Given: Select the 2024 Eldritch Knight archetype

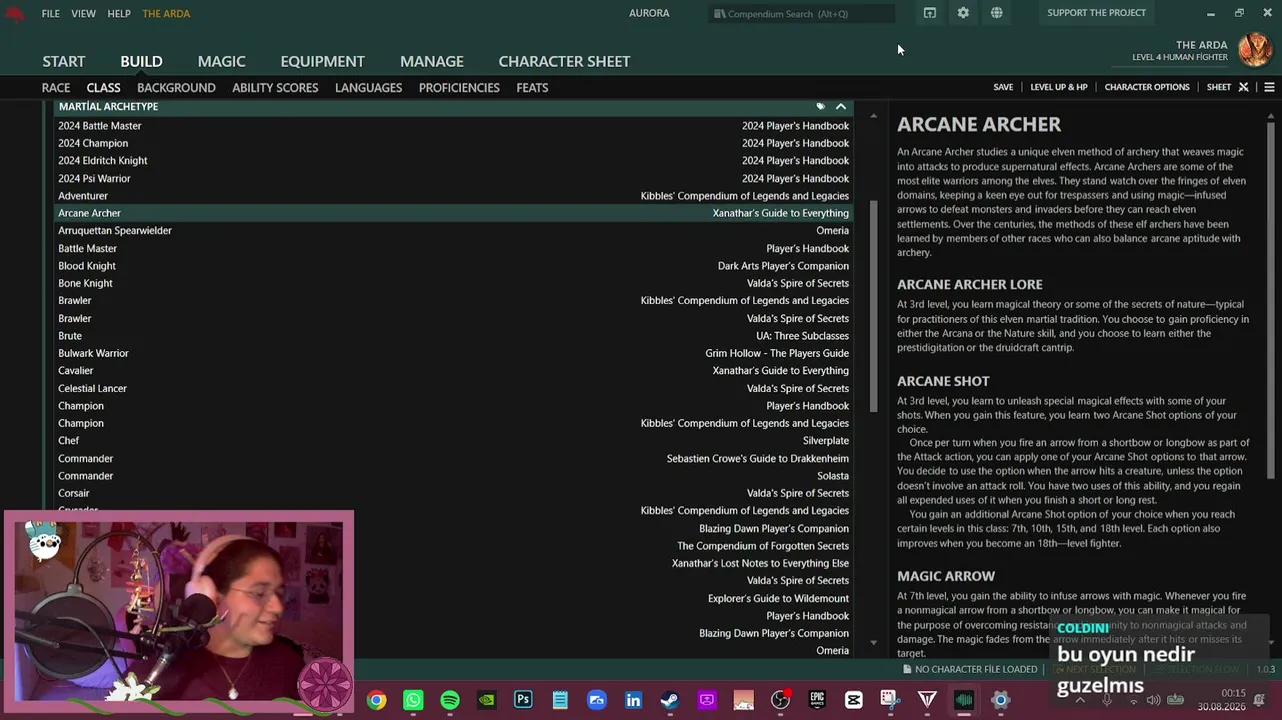Looking at the screenshot, I should (x=453, y=161).
